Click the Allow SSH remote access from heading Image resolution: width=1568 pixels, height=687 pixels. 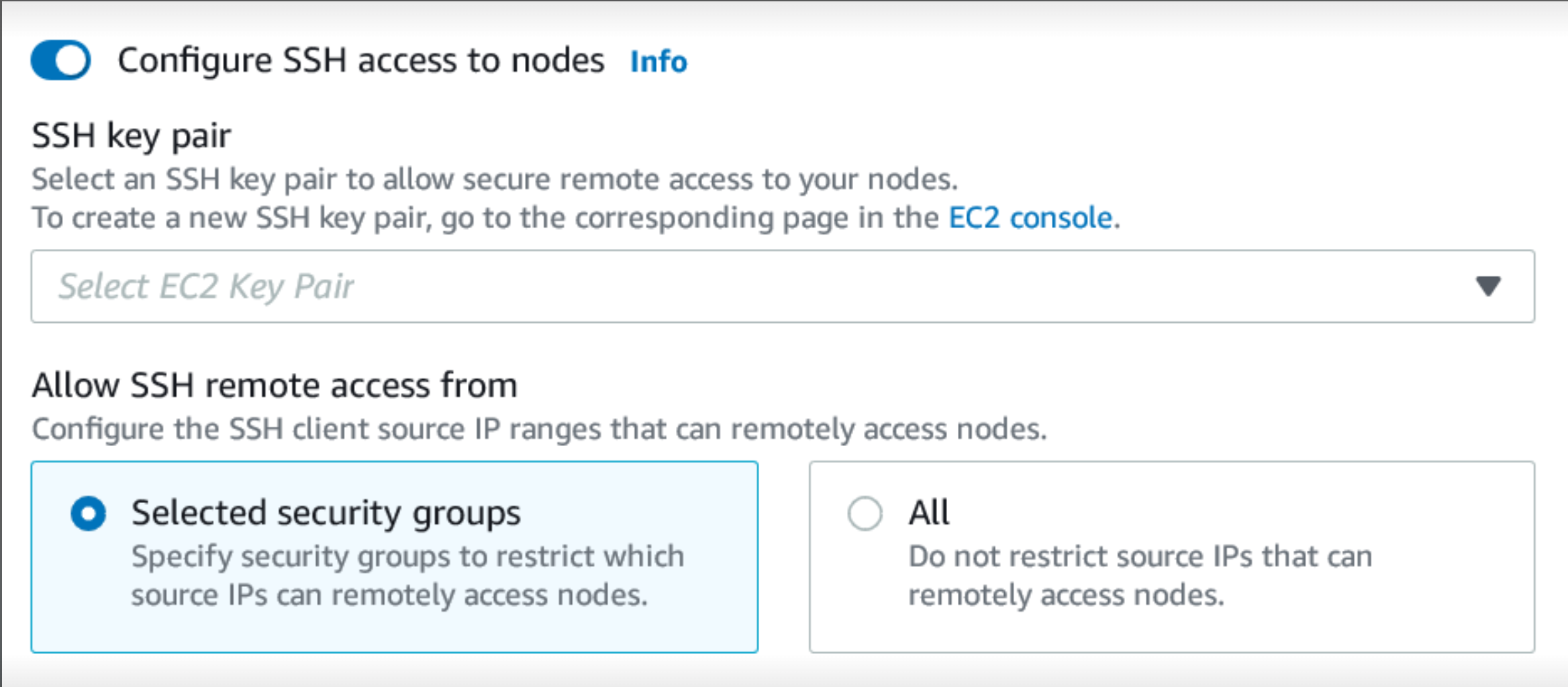pyautogui.click(x=275, y=384)
